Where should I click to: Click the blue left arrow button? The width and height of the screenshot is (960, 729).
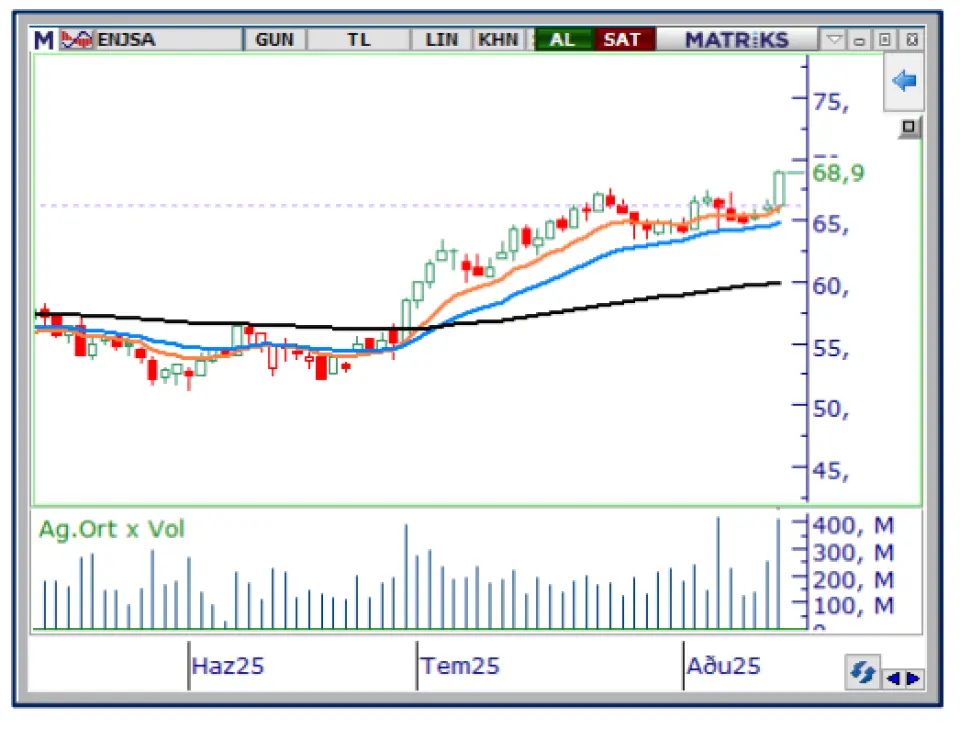tap(904, 81)
